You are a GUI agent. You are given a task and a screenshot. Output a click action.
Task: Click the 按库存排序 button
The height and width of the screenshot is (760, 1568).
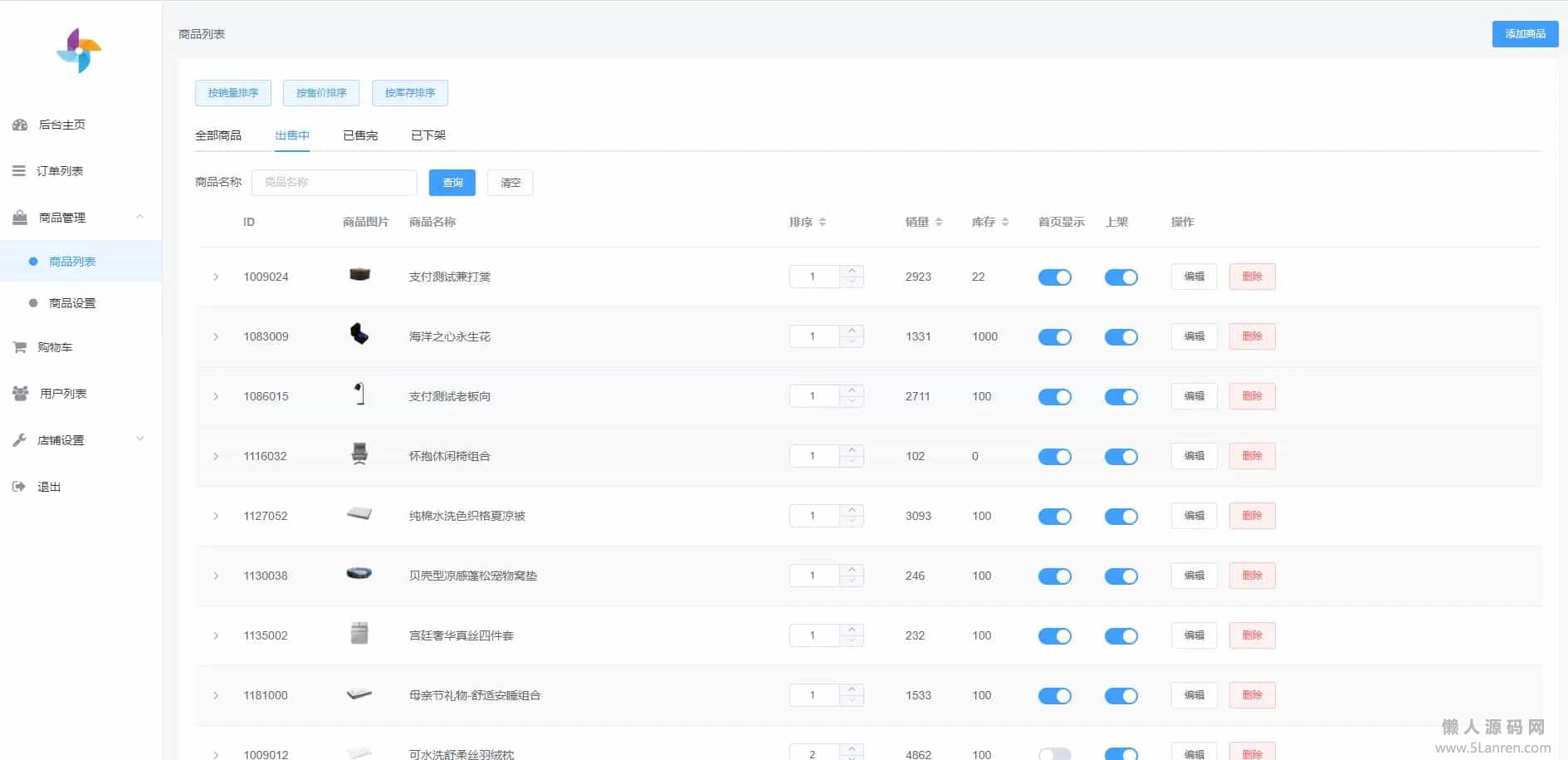coord(410,93)
